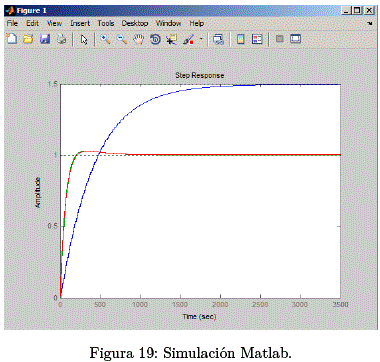
Task: Hide plot tools using the toolbar icon
Action: [x=280, y=39]
